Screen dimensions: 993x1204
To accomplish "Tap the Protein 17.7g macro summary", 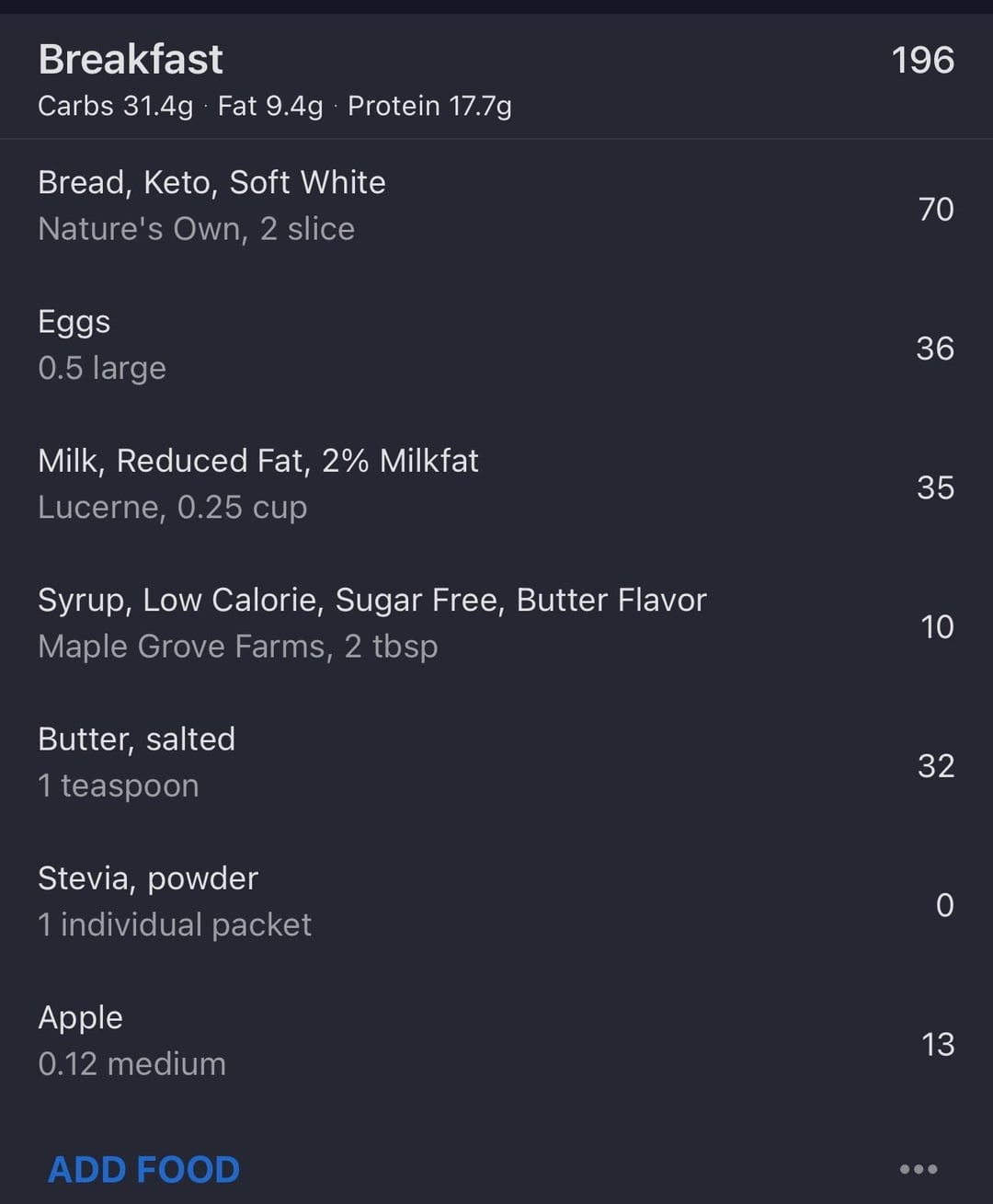I will coord(429,107).
